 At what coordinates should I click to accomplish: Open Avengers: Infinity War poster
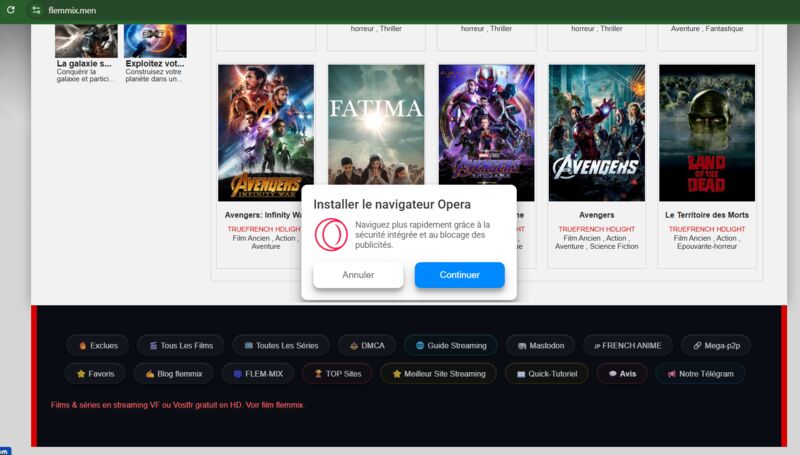[266, 133]
